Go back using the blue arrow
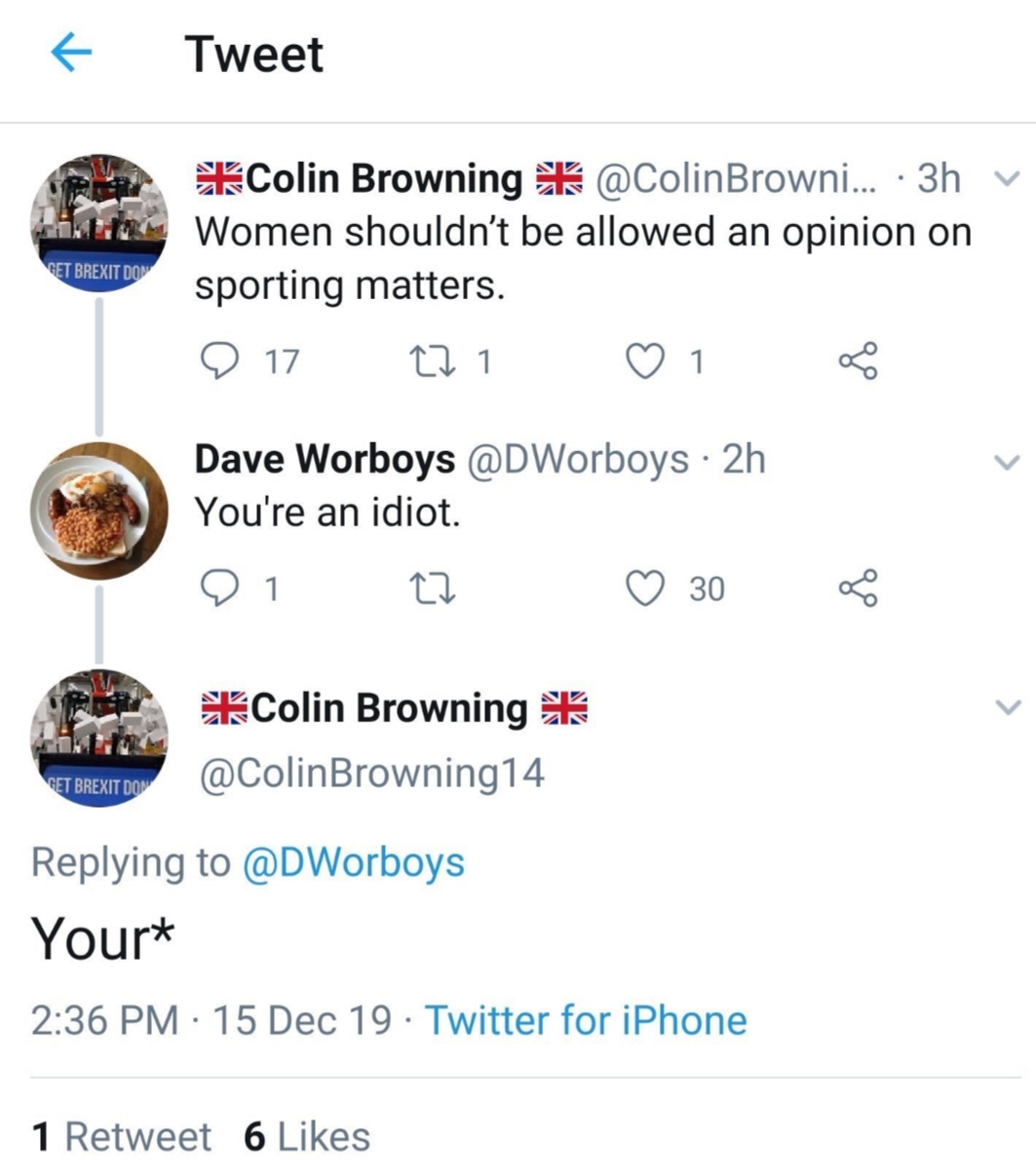The height and width of the screenshot is (1174, 1036). point(71,54)
